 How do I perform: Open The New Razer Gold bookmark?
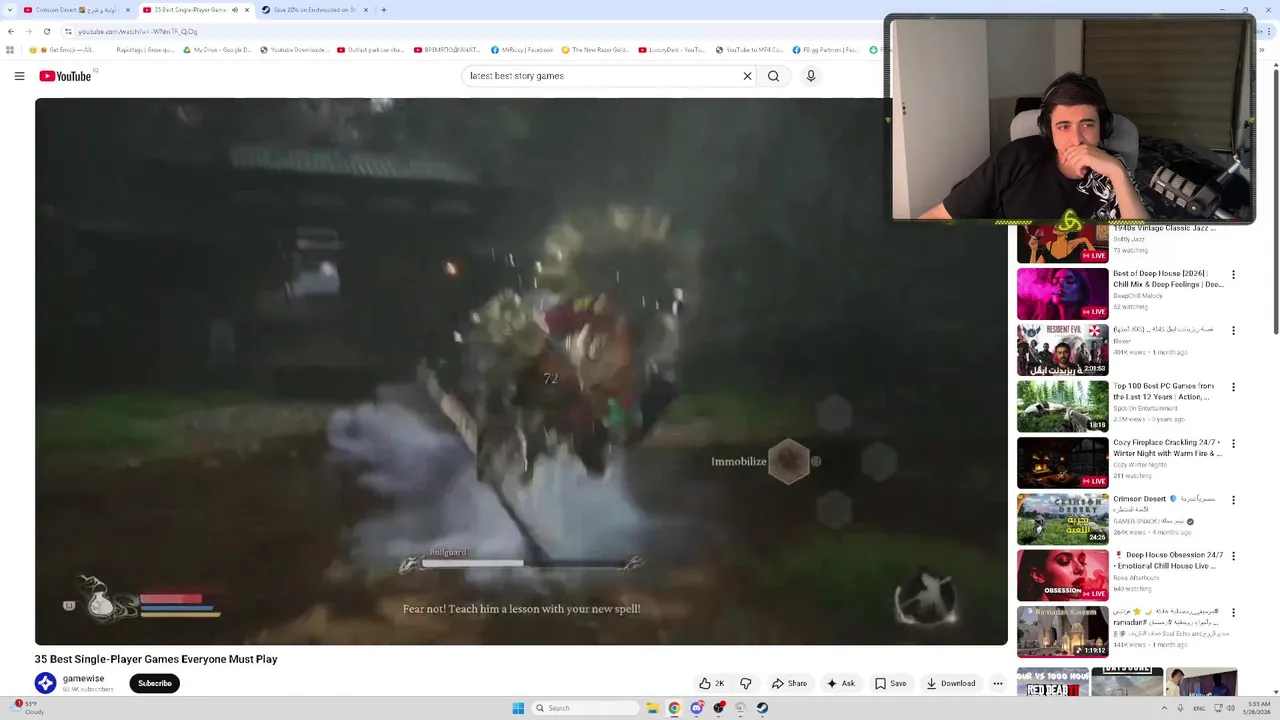[595, 50]
